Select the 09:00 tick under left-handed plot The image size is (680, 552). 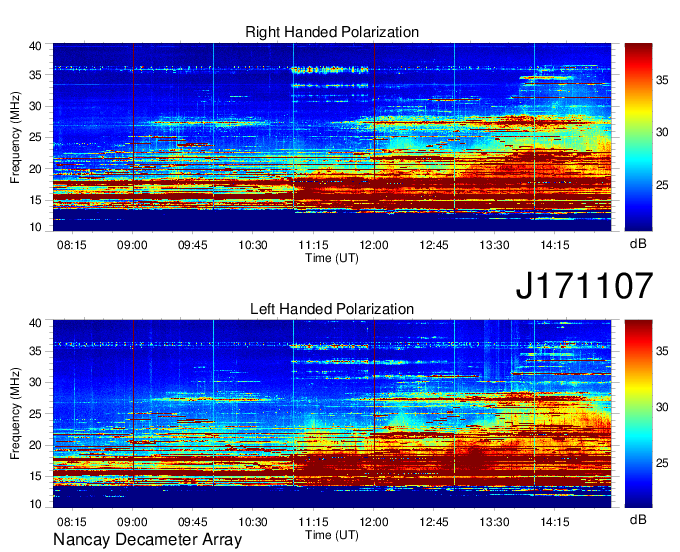132,522
